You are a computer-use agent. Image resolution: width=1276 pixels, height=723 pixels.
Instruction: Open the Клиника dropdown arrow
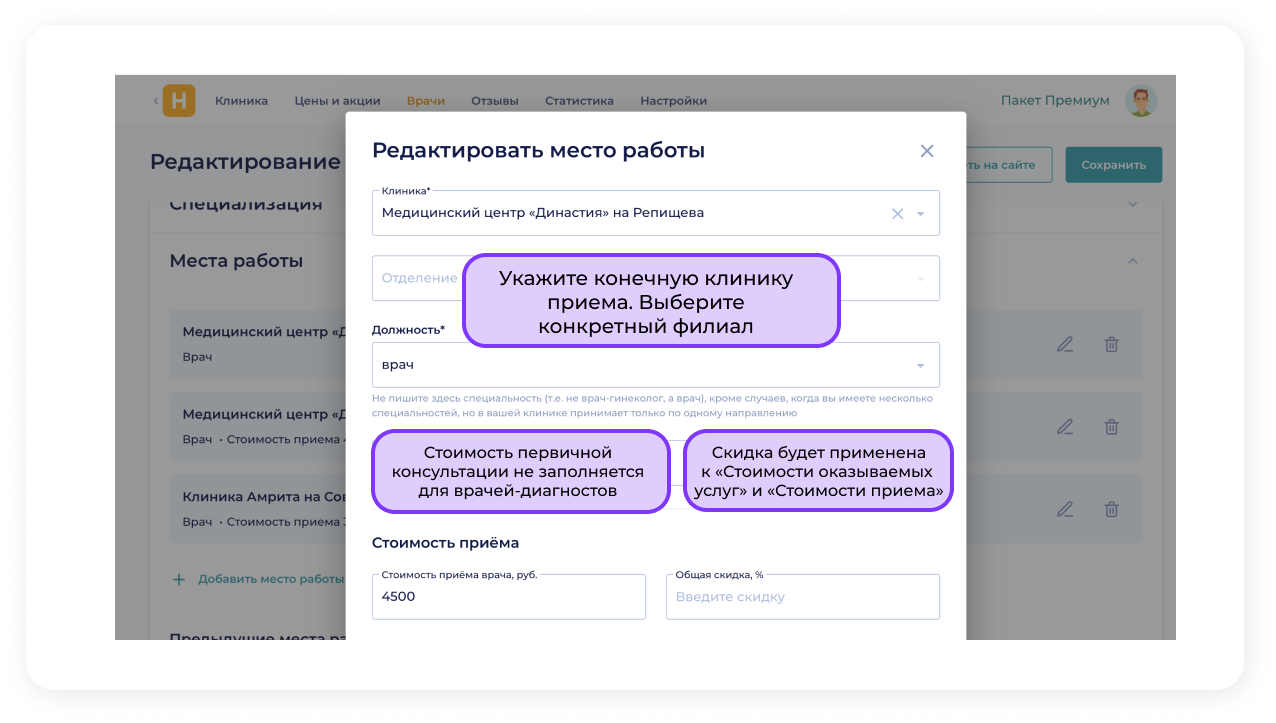921,213
